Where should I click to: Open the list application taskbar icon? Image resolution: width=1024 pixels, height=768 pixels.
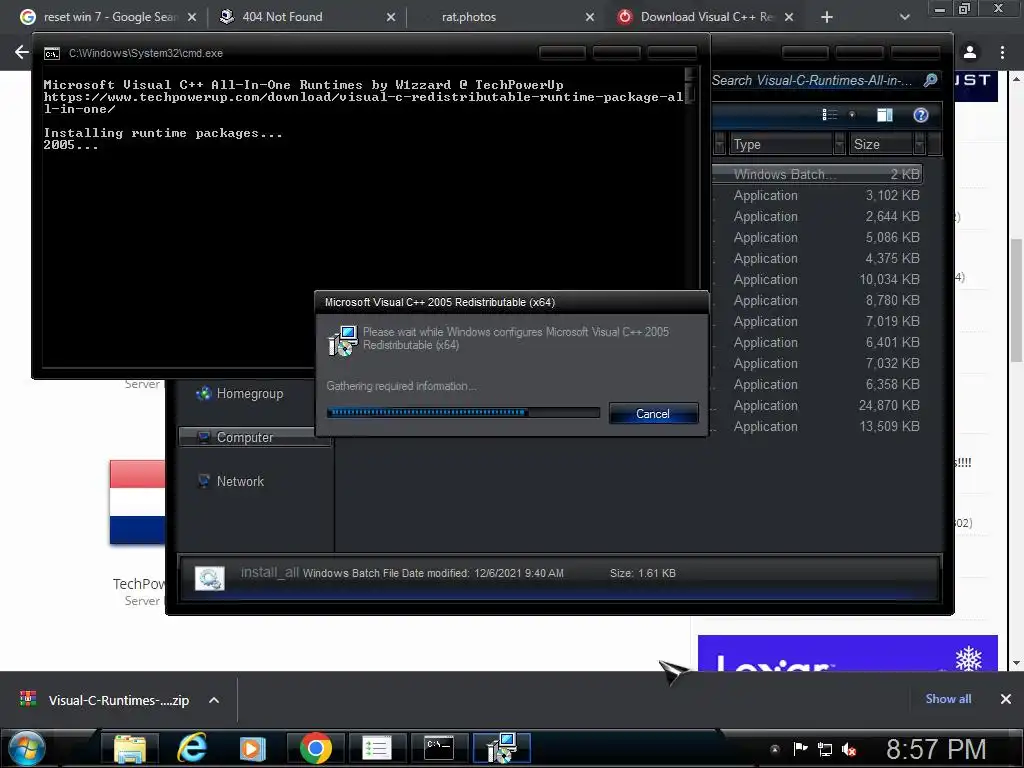click(x=376, y=748)
